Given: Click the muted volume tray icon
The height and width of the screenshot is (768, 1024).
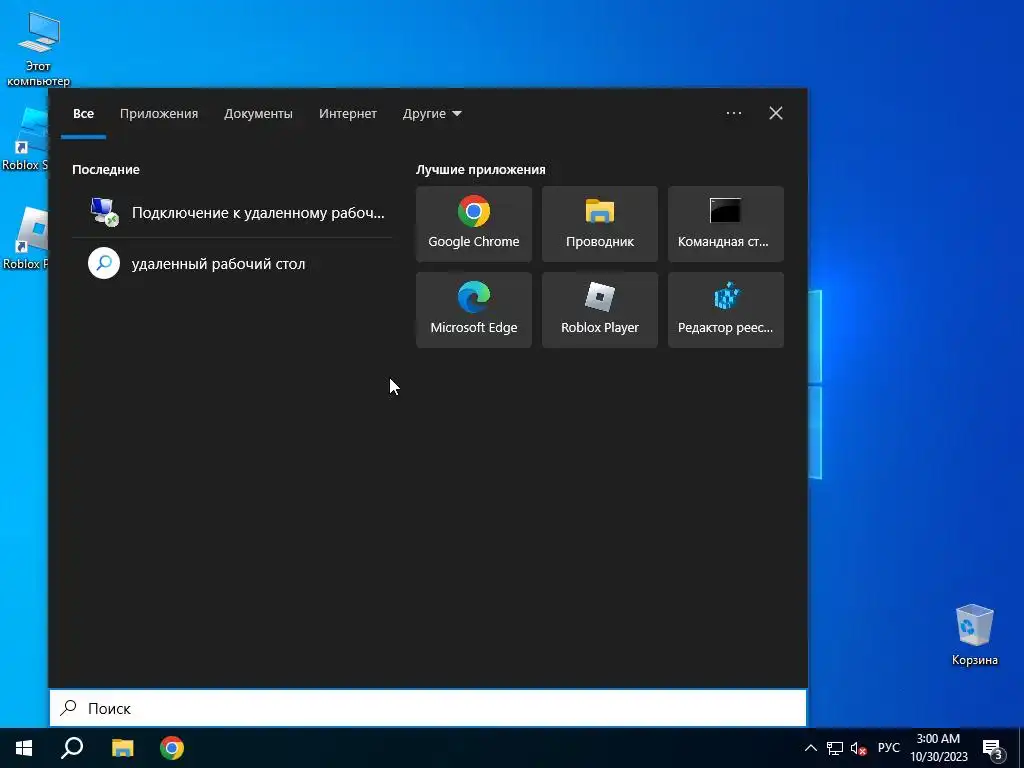Looking at the screenshot, I should pyautogui.click(x=858, y=748).
